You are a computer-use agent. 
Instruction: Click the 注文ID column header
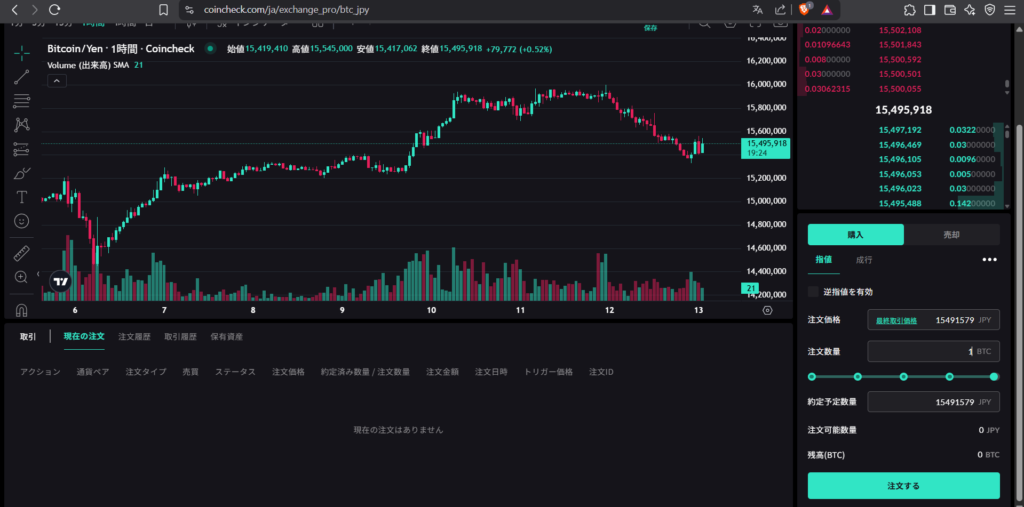click(601, 372)
